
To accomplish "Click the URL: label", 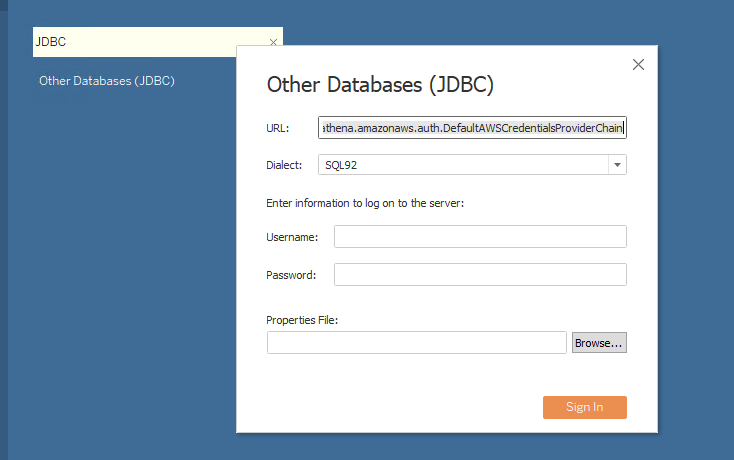I will click(278, 128).
